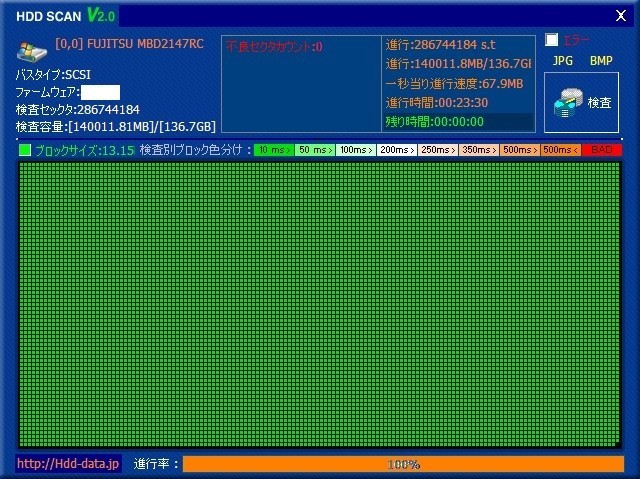Click the 進行時間:00:23:30 text
The width and height of the screenshot is (640, 479).
(x=437, y=102)
